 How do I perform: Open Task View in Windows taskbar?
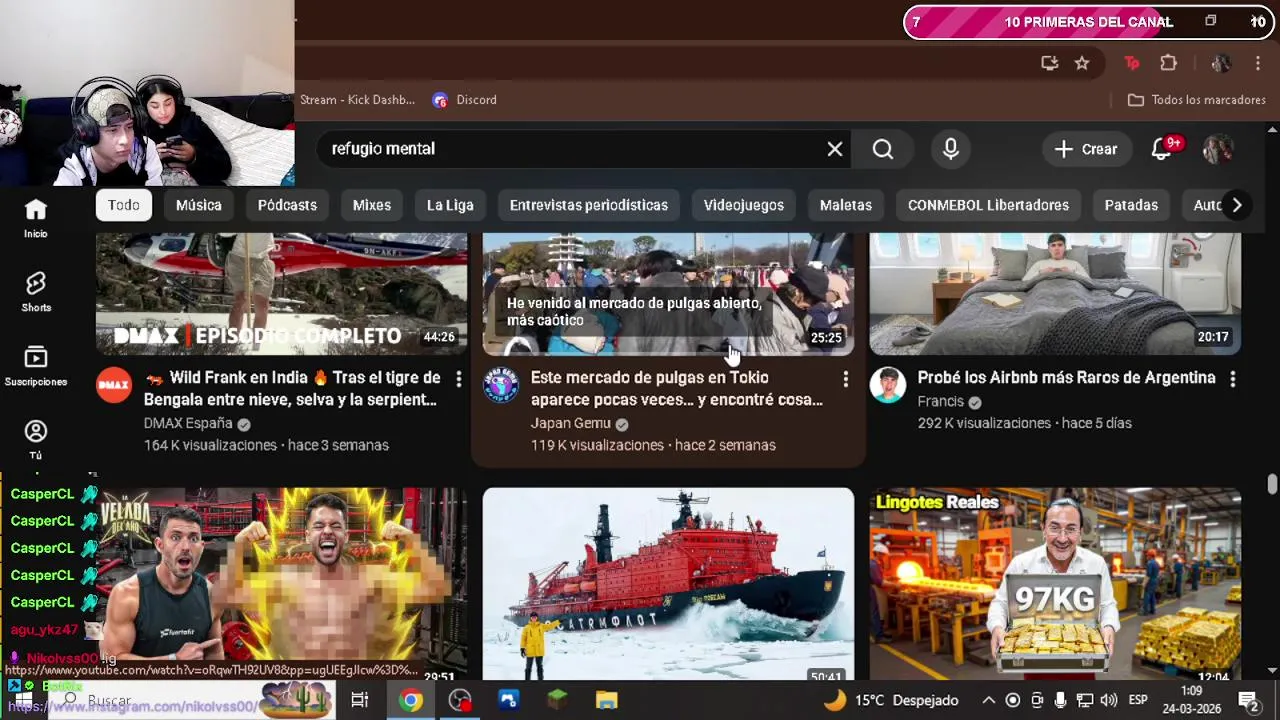(x=360, y=701)
